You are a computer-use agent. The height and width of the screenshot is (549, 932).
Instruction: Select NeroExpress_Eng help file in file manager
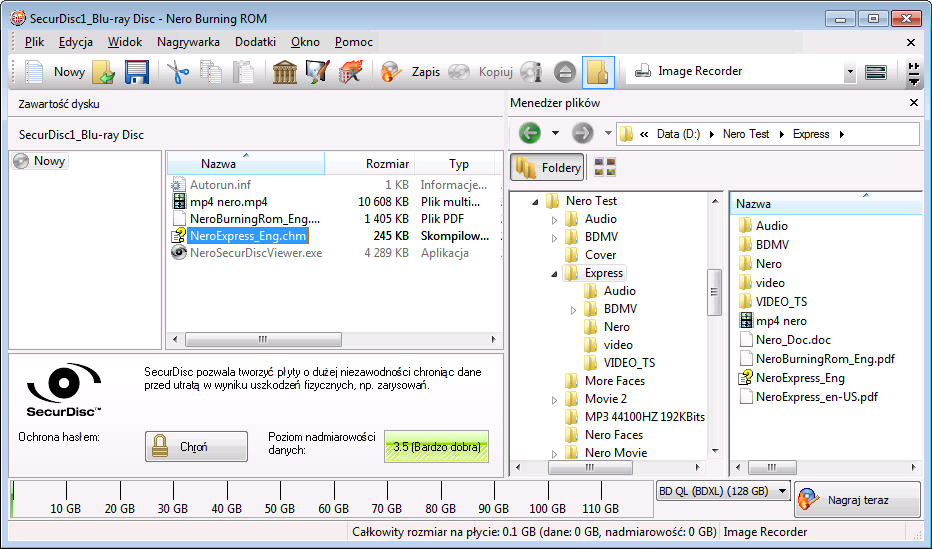click(x=800, y=378)
